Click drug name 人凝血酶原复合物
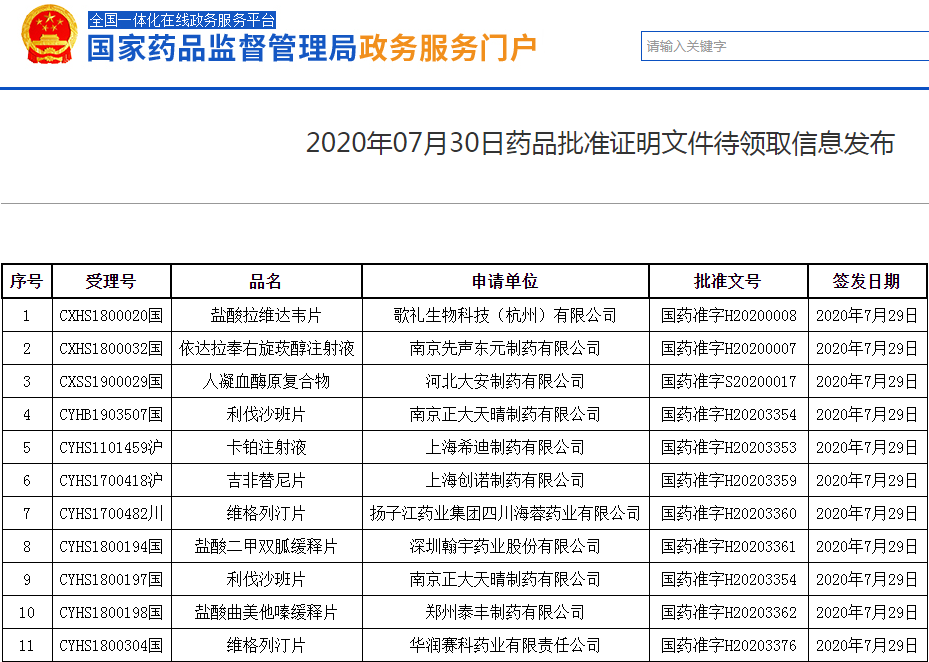The width and height of the screenshot is (929, 662). coord(266,382)
